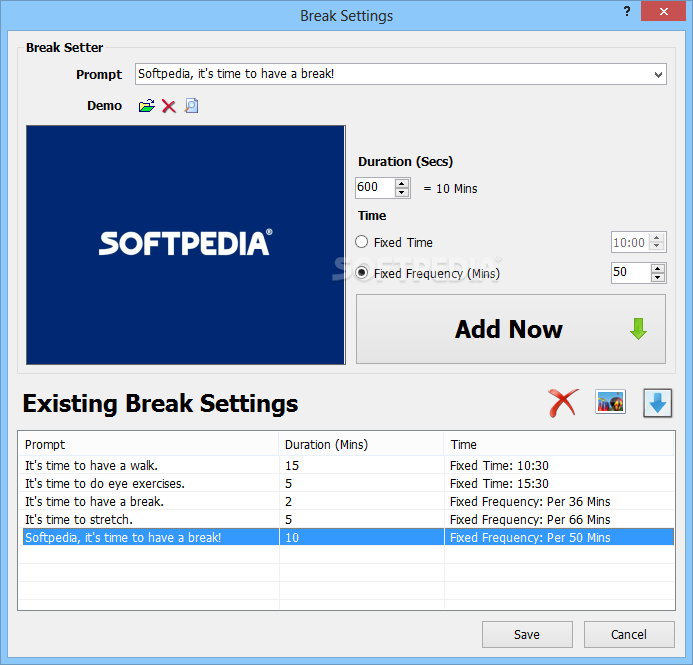Decrease the Fixed Time 10:00 value
The width and height of the screenshot is (693, 665).
[x=657, y=247]
